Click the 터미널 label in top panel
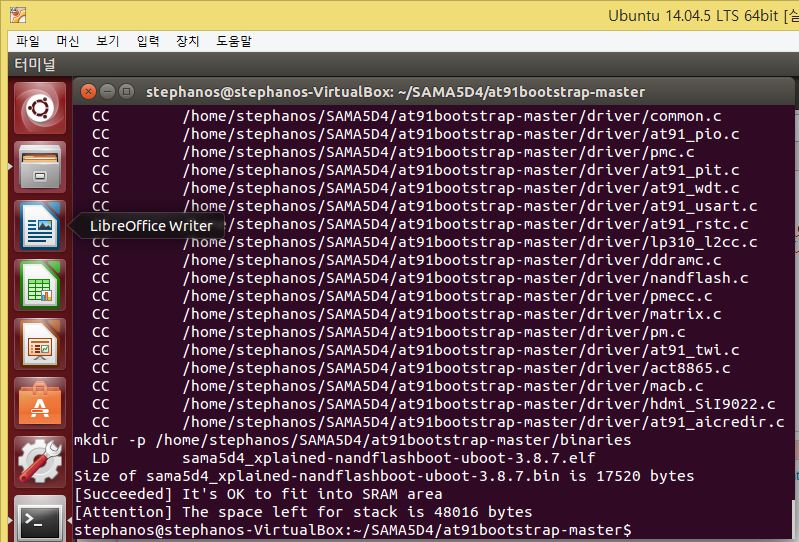The width and height of the screenshot is (799, 542). click(x=35, y=65)
